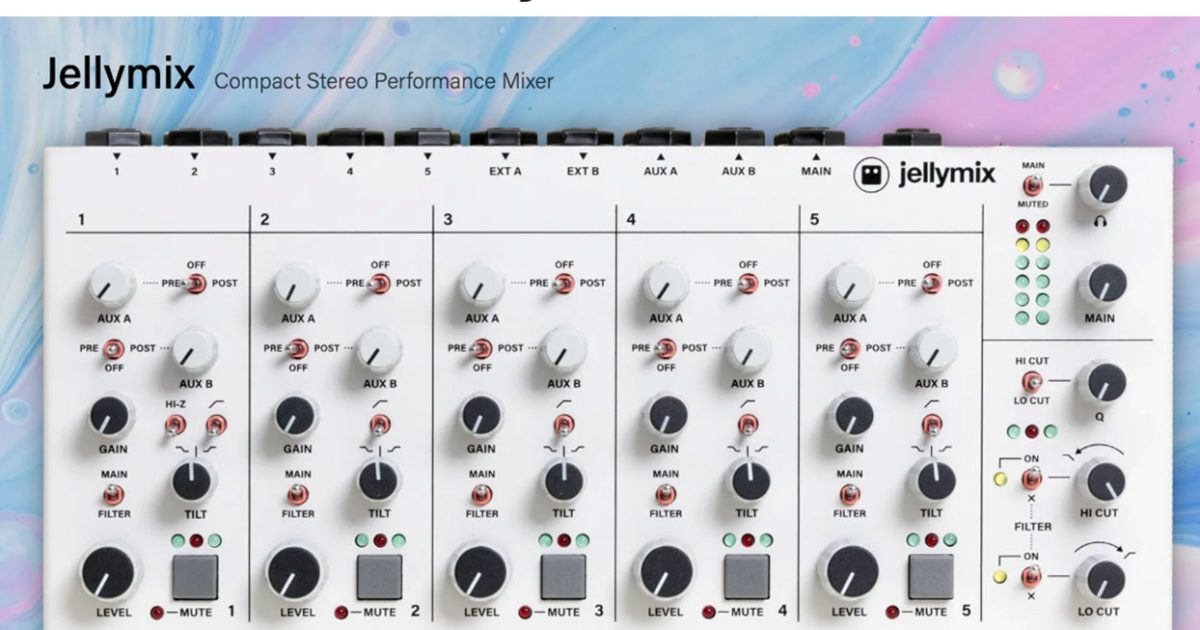The height and width of the screenshot is (630, 1200).
Task: Flip the HI-Z switch on channel 1
Action: 175,425
